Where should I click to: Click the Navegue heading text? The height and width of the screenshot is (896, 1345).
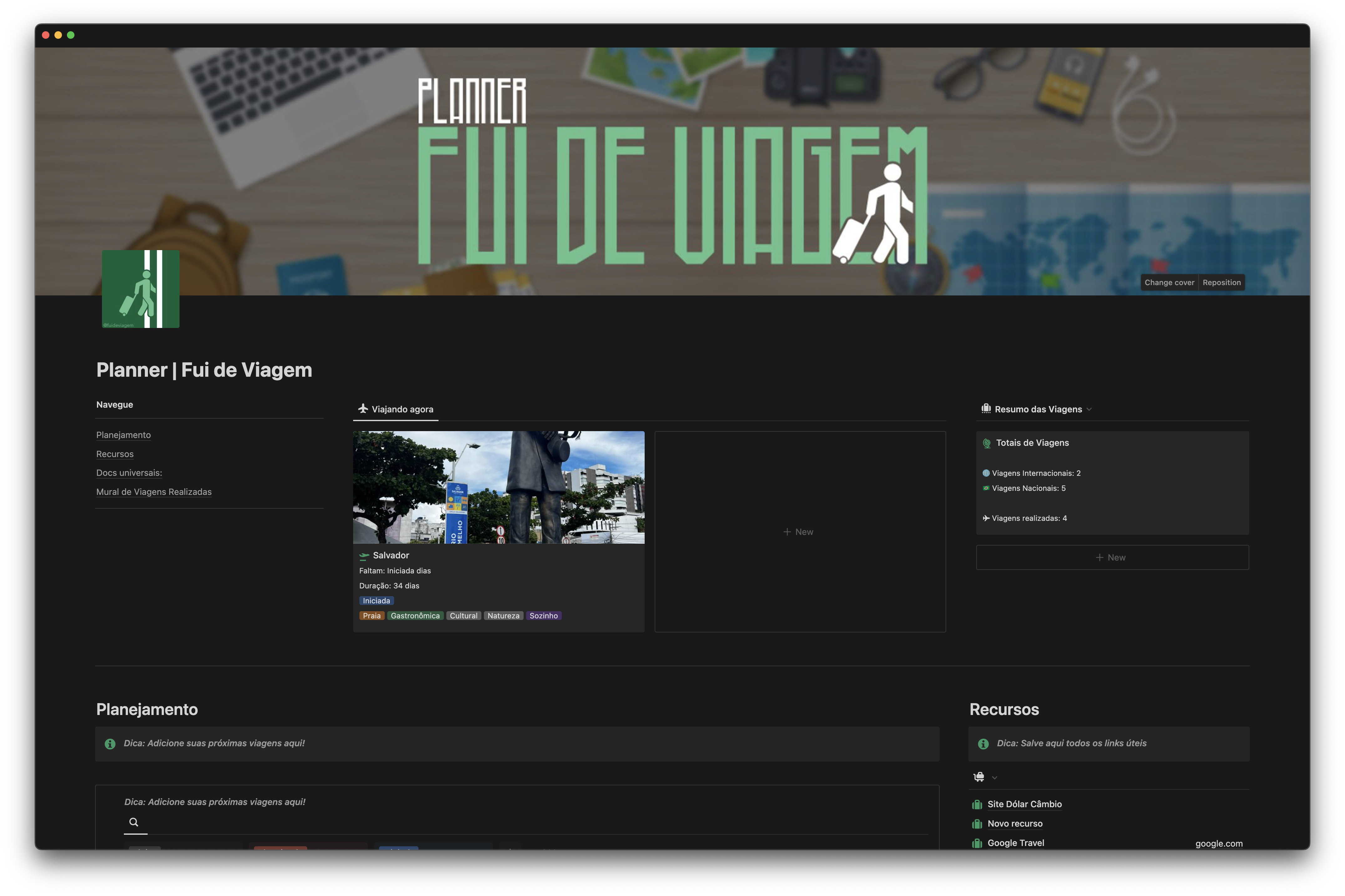tap(114, 405)
